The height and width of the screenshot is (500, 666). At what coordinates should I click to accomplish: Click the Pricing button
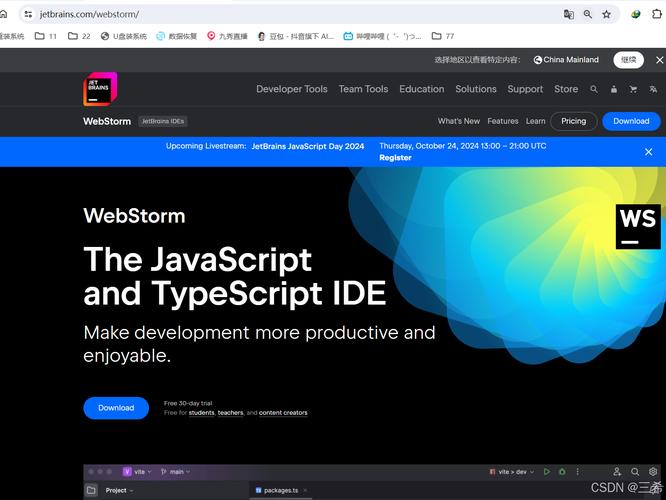click(x=573, y=121)
